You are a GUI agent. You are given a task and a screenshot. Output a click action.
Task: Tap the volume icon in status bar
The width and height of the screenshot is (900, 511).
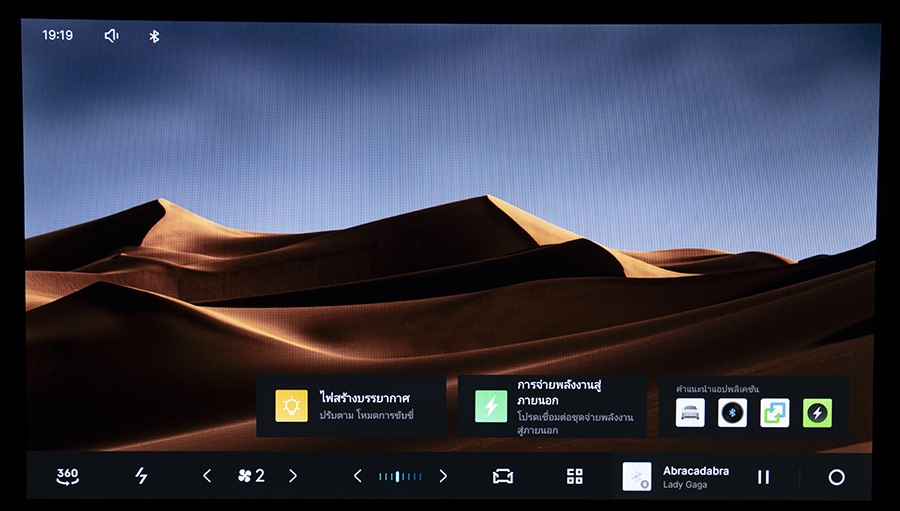coord(111,36)
